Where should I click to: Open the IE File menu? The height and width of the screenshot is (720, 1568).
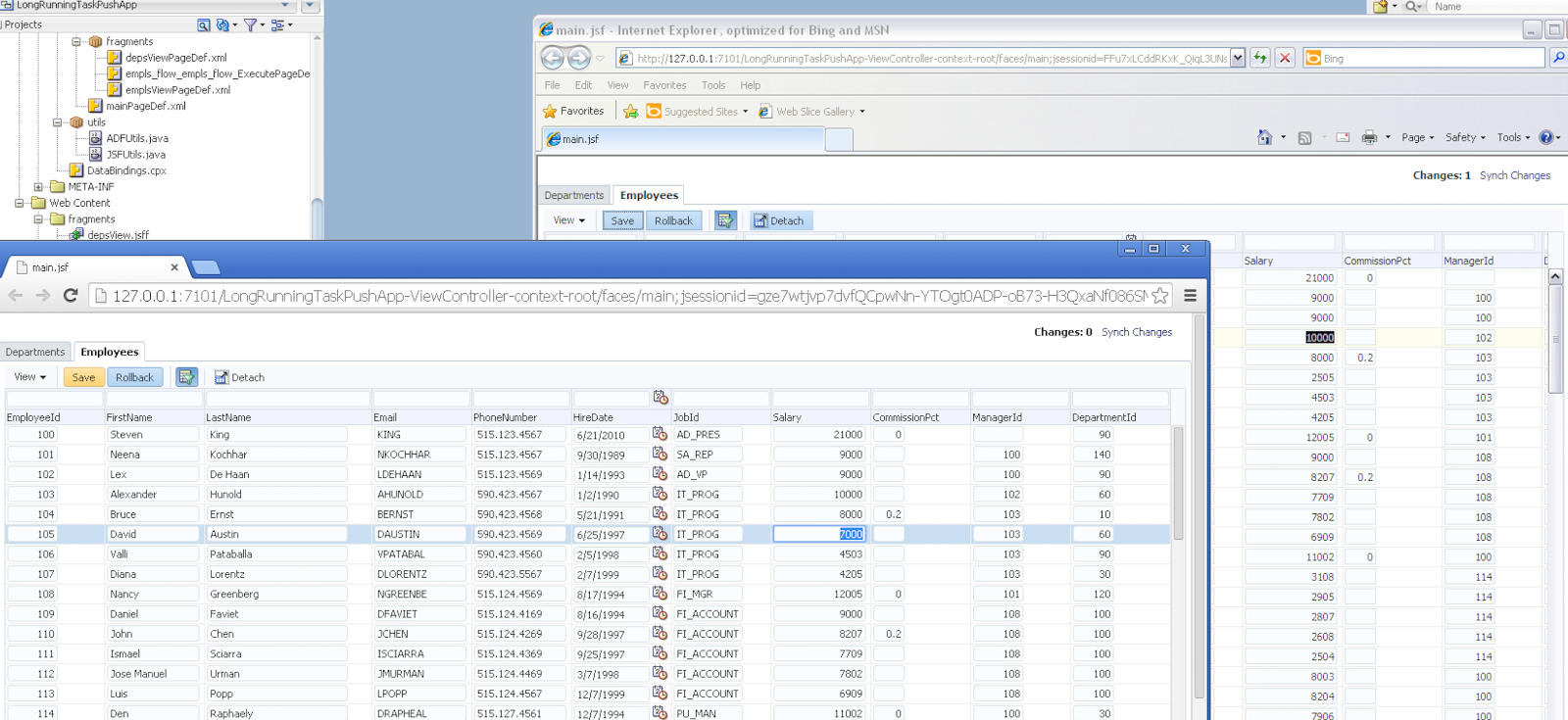click(553, 85)
